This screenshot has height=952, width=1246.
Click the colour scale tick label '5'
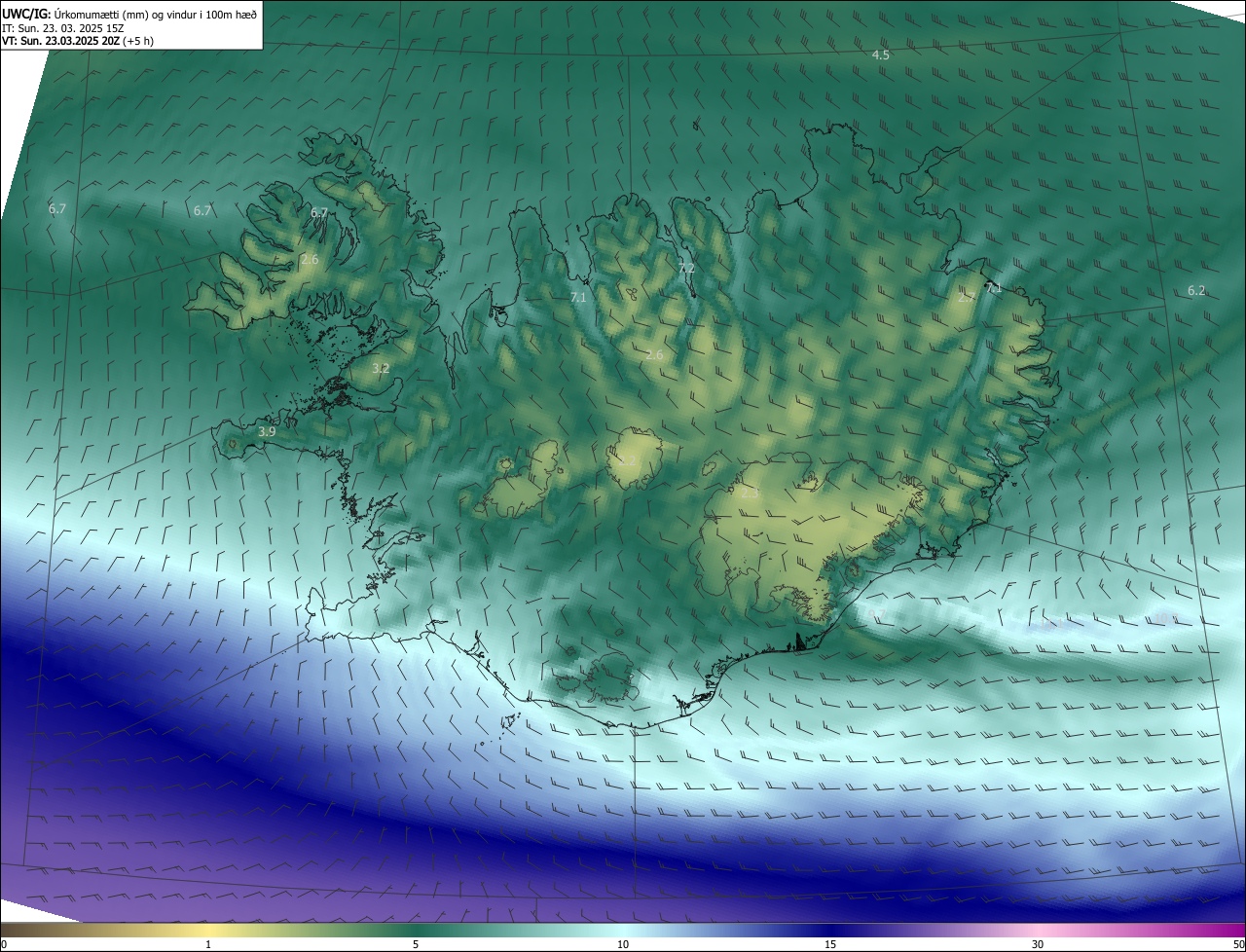coord(416,944)
